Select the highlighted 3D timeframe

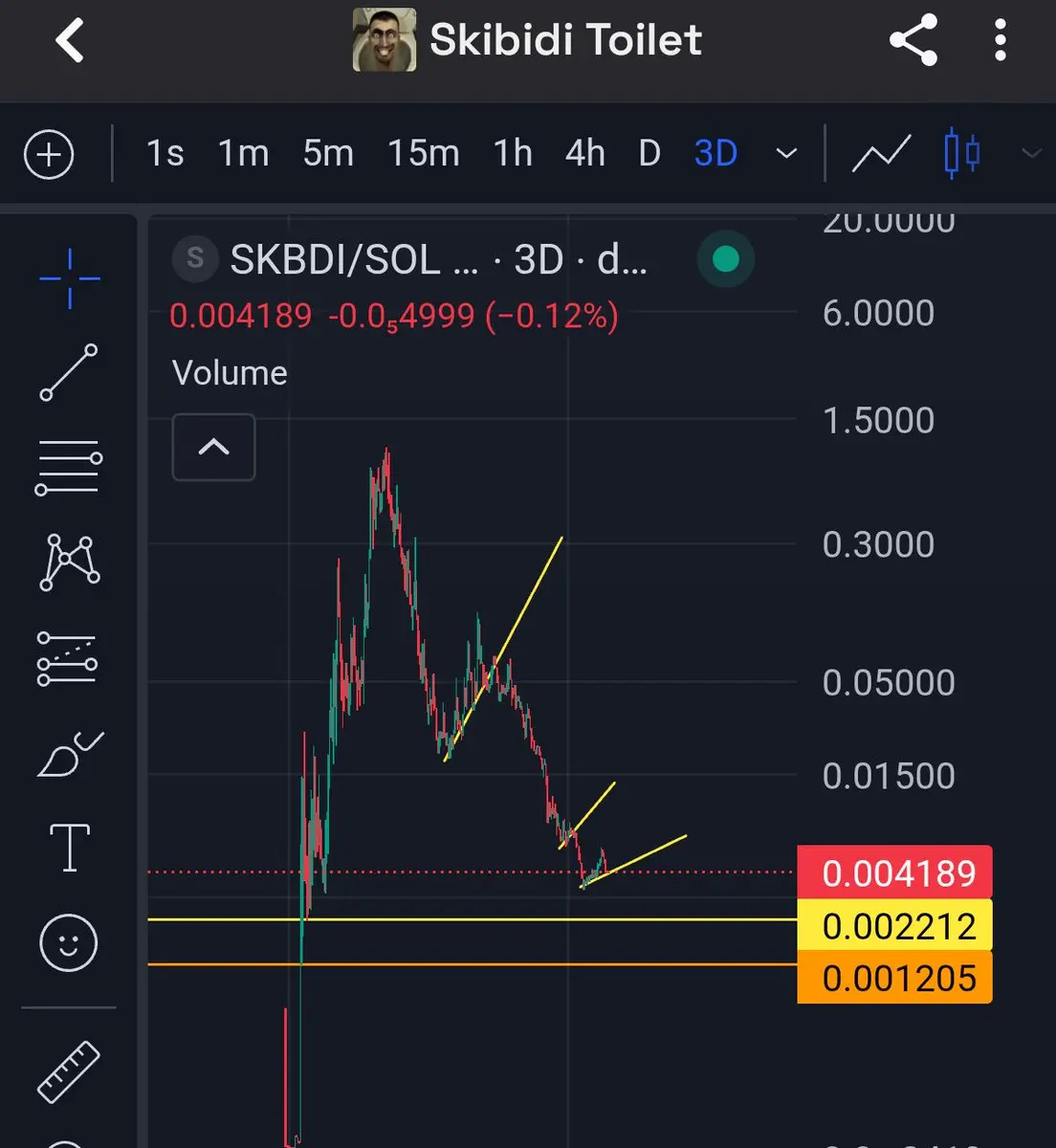[715, 153]
